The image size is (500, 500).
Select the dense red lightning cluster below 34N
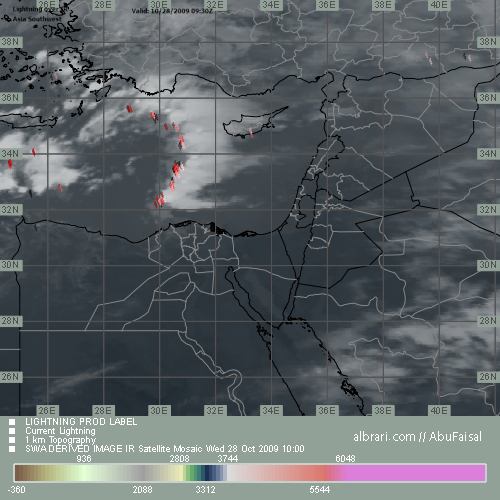point(177,168)
